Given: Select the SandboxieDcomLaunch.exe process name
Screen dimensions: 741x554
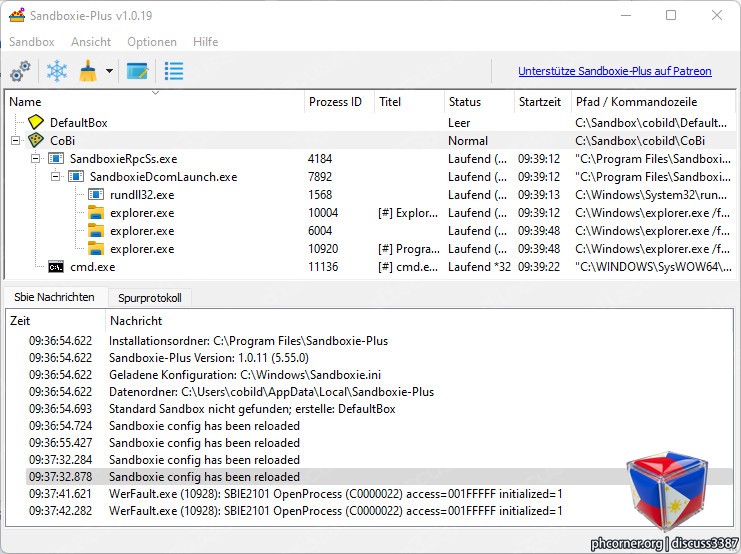Looking at the screenshot, I should coord(164,176).
